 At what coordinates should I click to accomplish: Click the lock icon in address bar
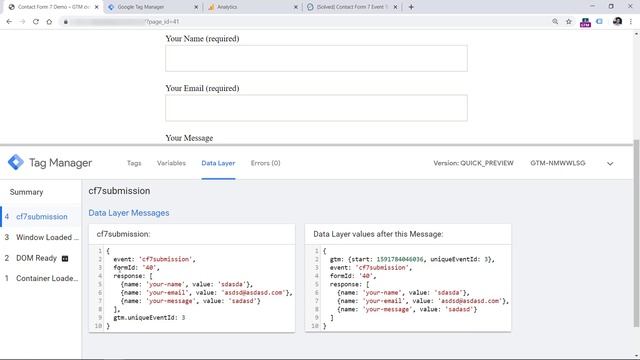(65, 22)
